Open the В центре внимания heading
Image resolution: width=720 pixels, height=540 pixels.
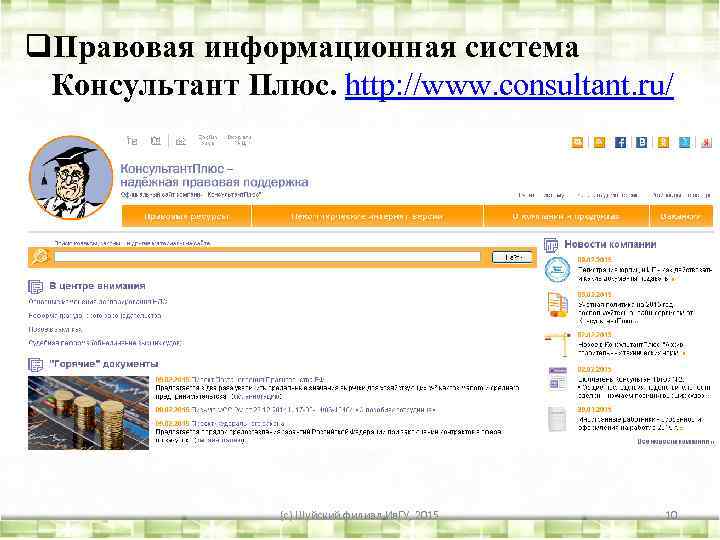click(97, 286)
